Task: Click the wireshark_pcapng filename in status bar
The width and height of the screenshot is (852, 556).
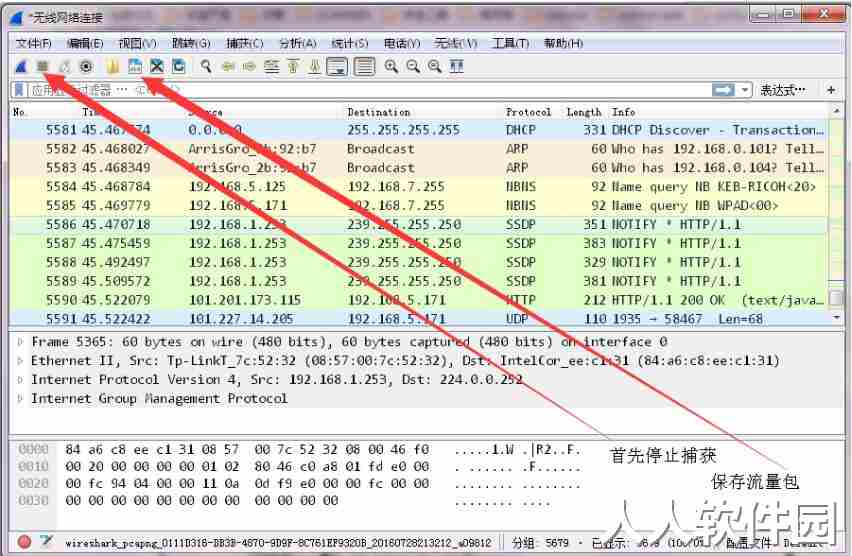Action: click(278, 542)
